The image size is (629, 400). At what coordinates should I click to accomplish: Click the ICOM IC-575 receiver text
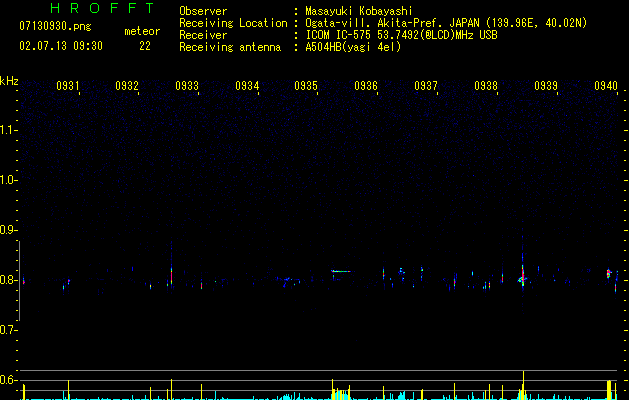click(401, 35)
